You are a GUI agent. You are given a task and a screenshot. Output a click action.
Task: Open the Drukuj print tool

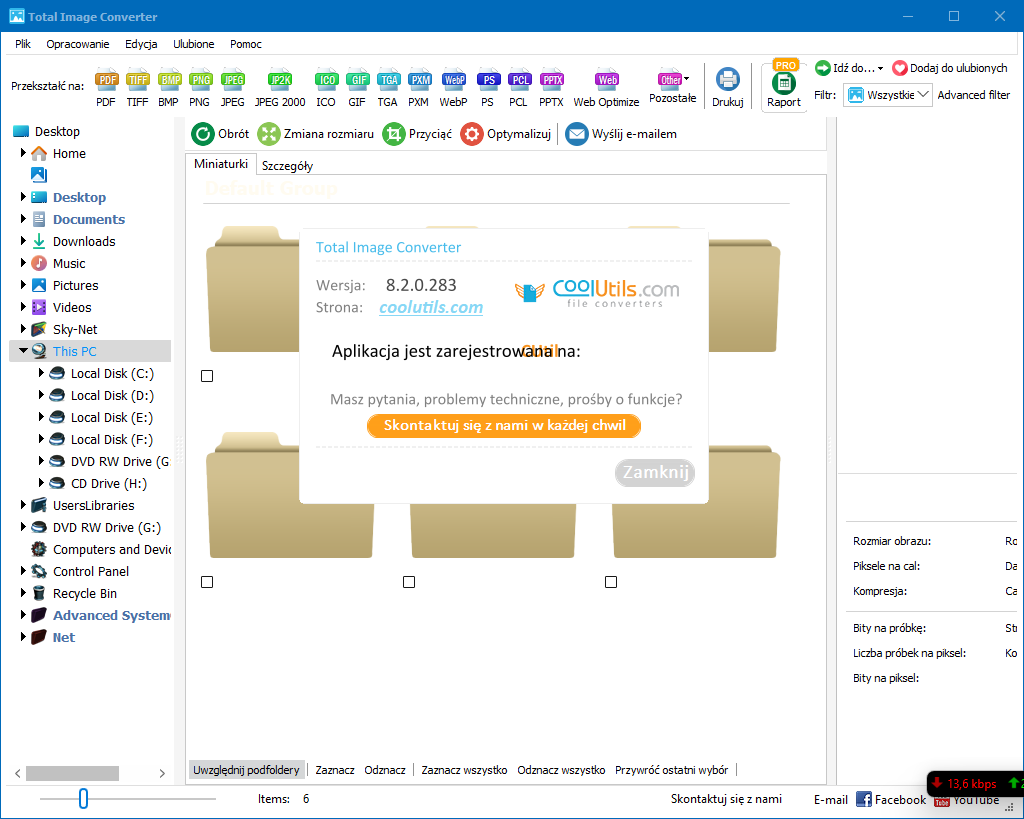[x=728, y=87]
